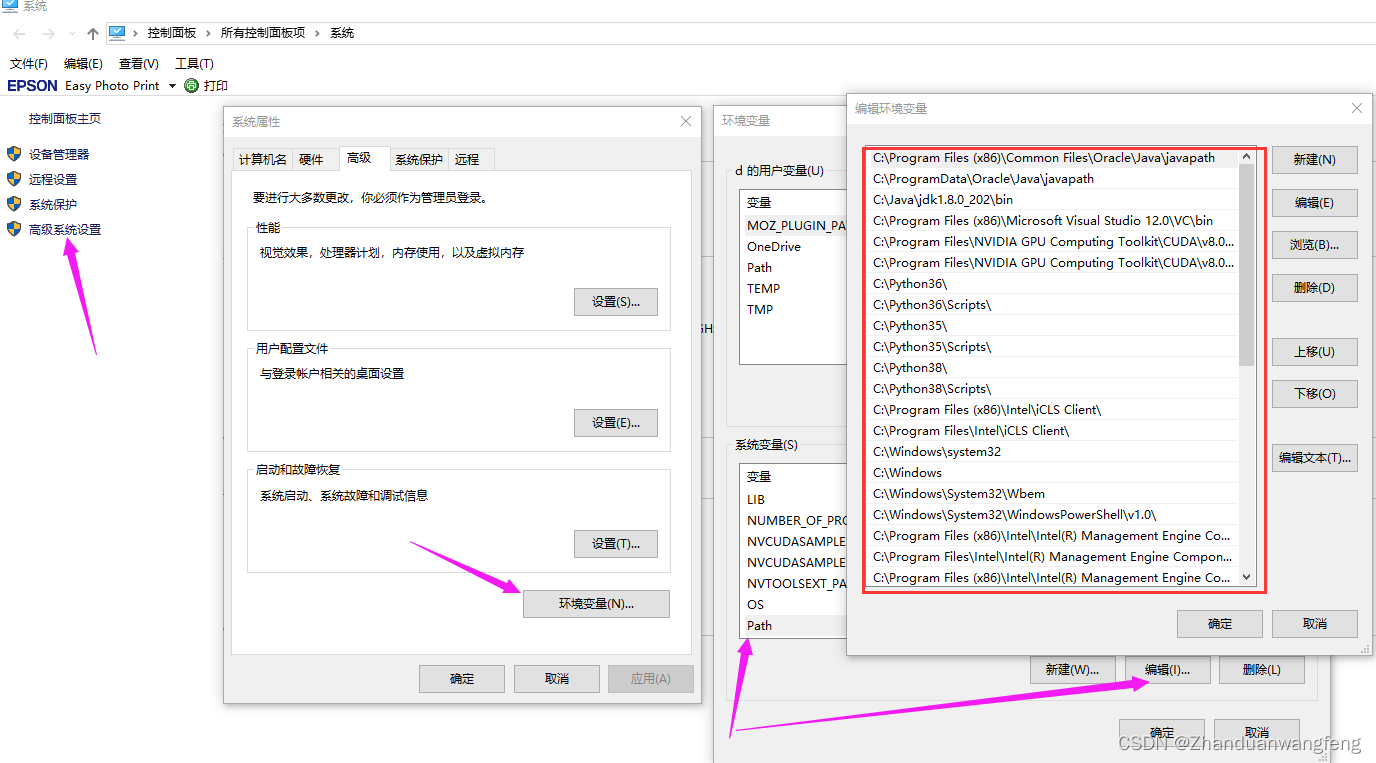Open the 文件(F) menu
This screenshot has height=763, width=1376.
tap(29, 63)
